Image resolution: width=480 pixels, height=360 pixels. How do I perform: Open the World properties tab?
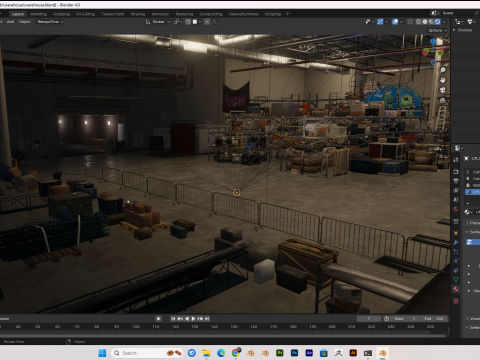coord(456,209)
